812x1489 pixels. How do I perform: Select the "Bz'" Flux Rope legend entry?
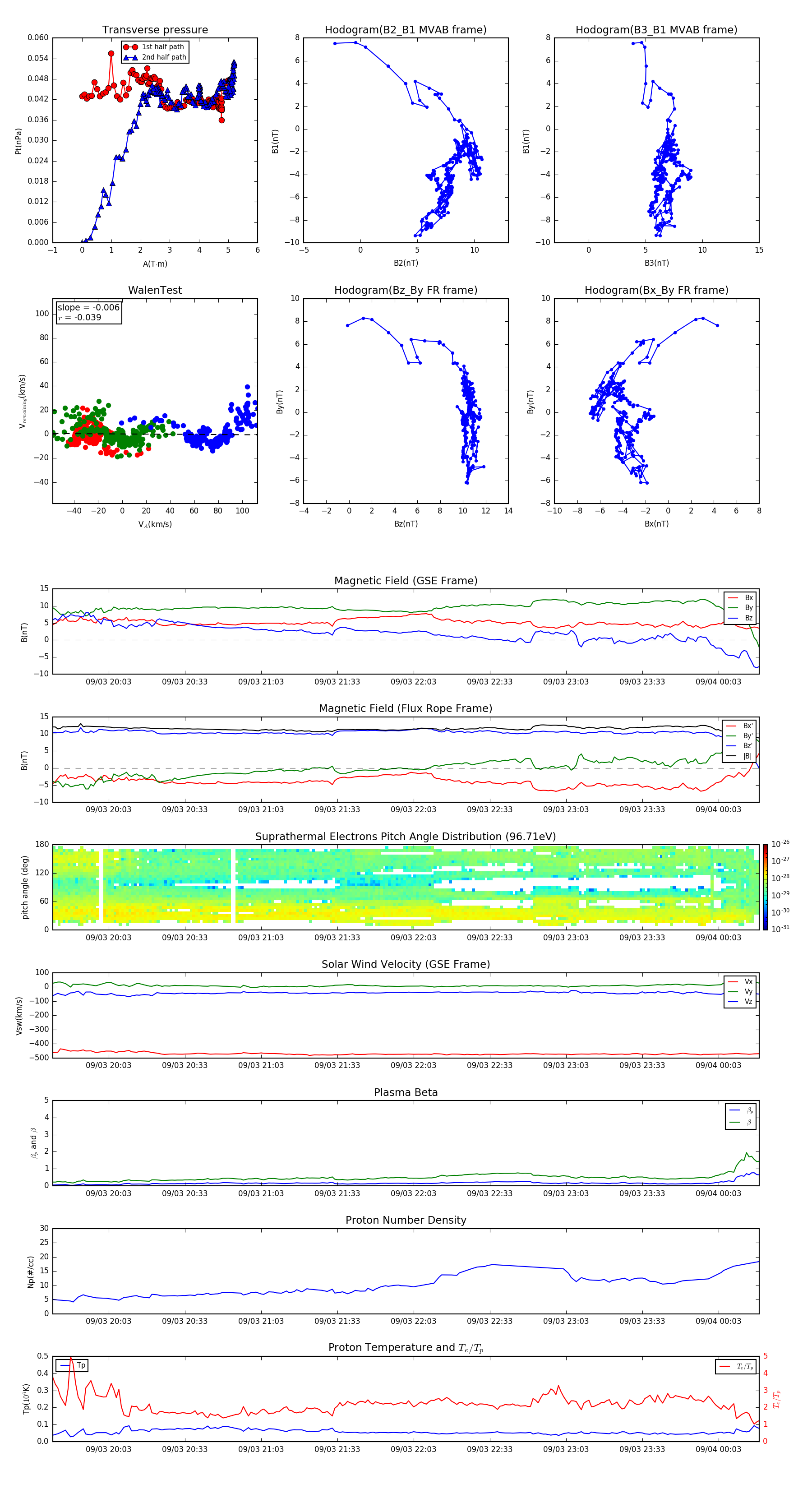coord(740,746)
